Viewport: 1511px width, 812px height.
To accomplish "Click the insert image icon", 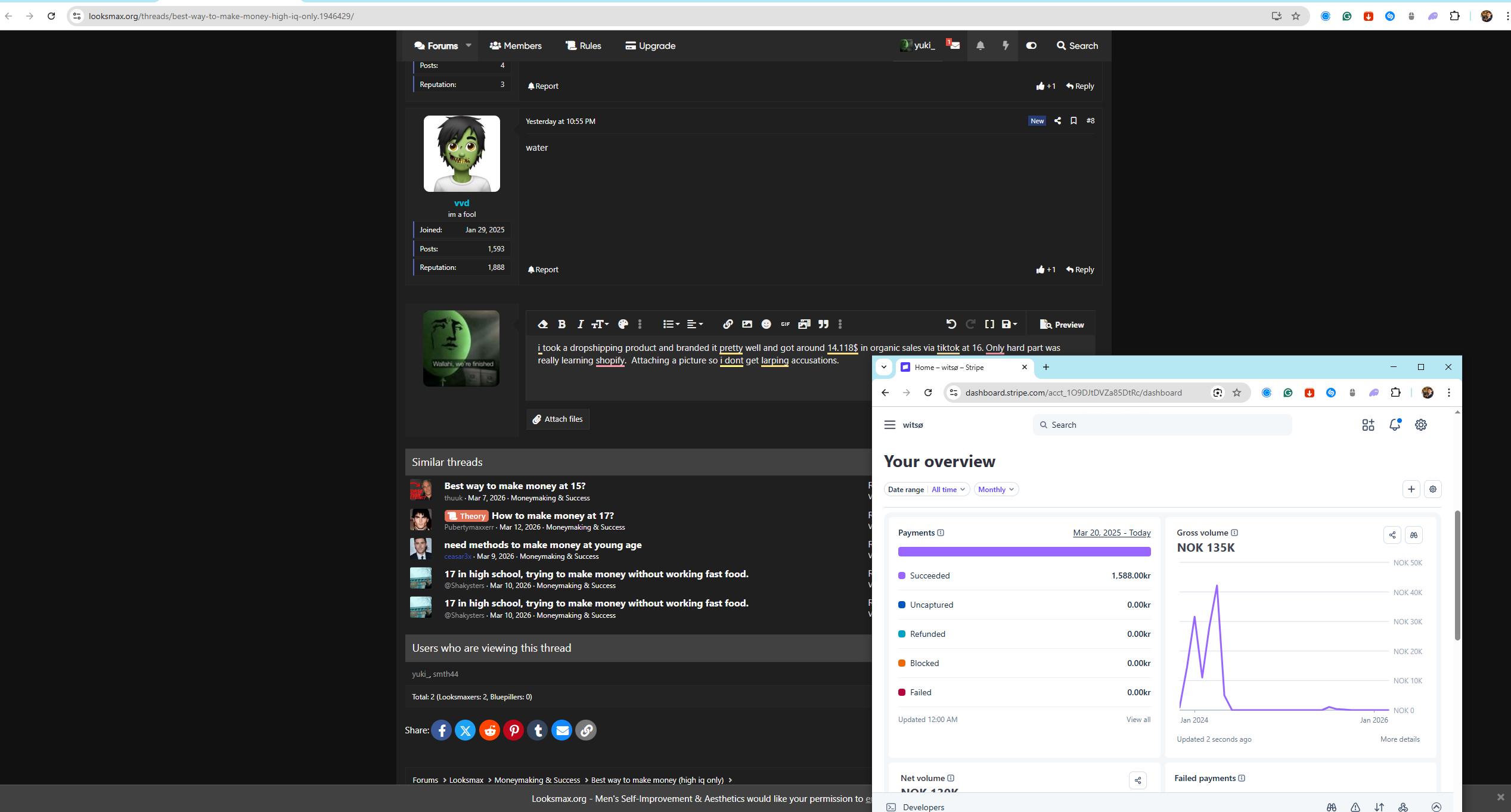I will (x=747, y=324).
